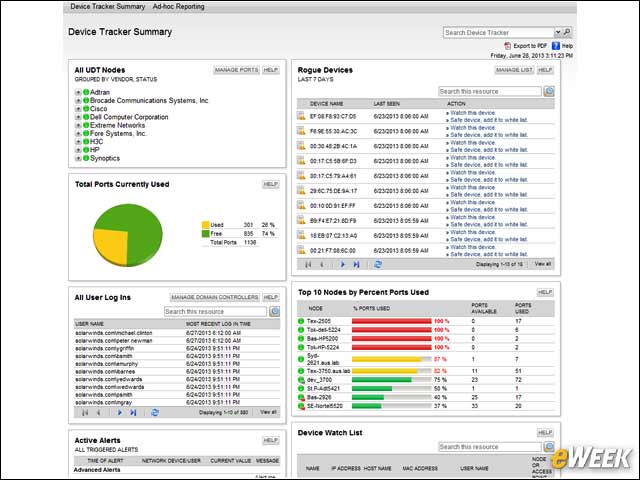Screen dimensions: 640x480
Task: Go to first page in Rogue Devices
Action: (x=308, y=264)
